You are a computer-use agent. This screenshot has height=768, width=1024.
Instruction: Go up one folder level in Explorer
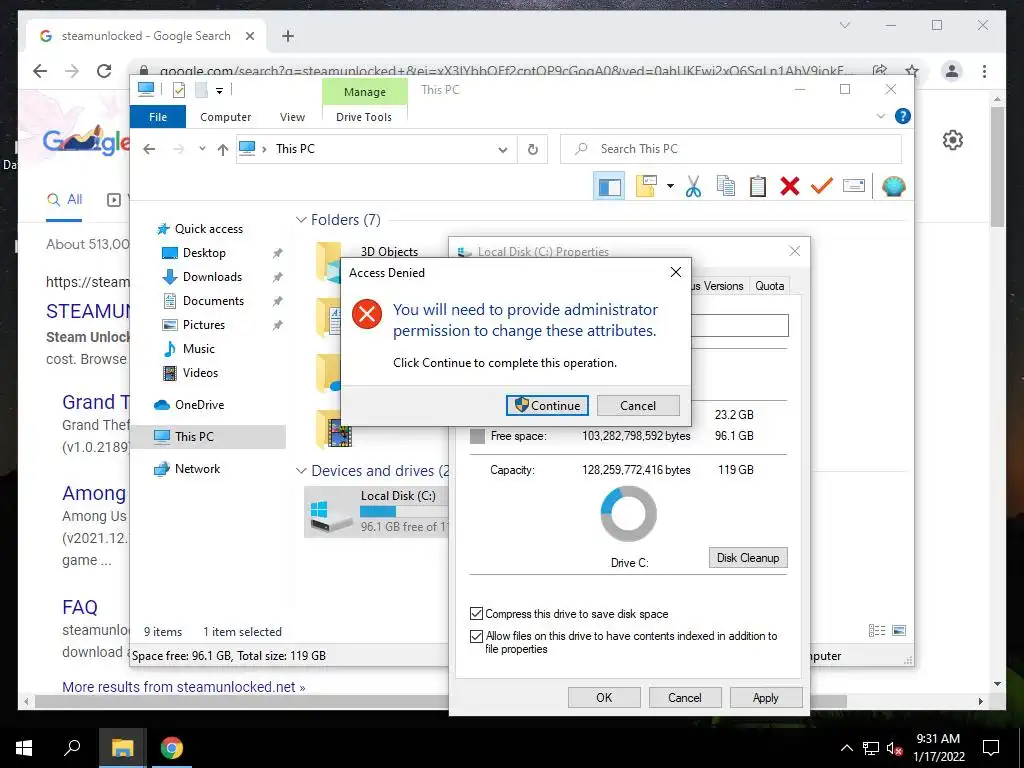click(223, 150)
